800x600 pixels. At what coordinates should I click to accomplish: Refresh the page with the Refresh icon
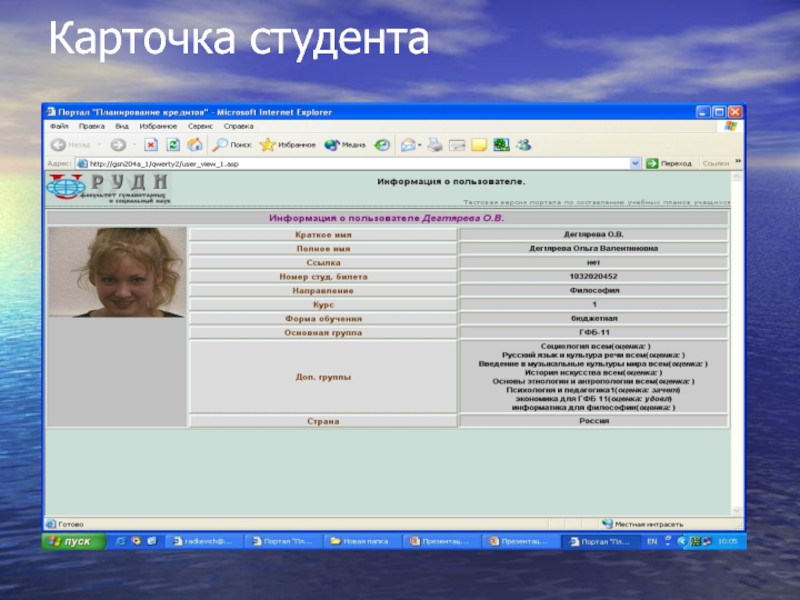coord(172,145)
